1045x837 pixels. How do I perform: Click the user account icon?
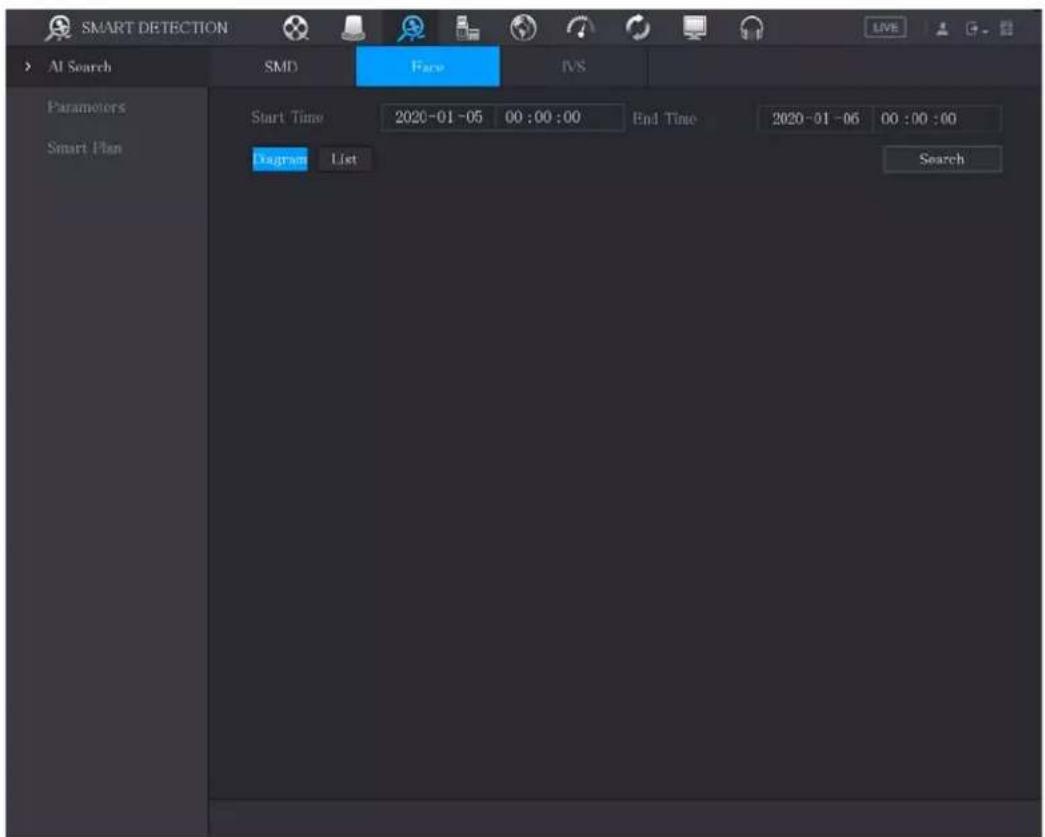(942, 29)
